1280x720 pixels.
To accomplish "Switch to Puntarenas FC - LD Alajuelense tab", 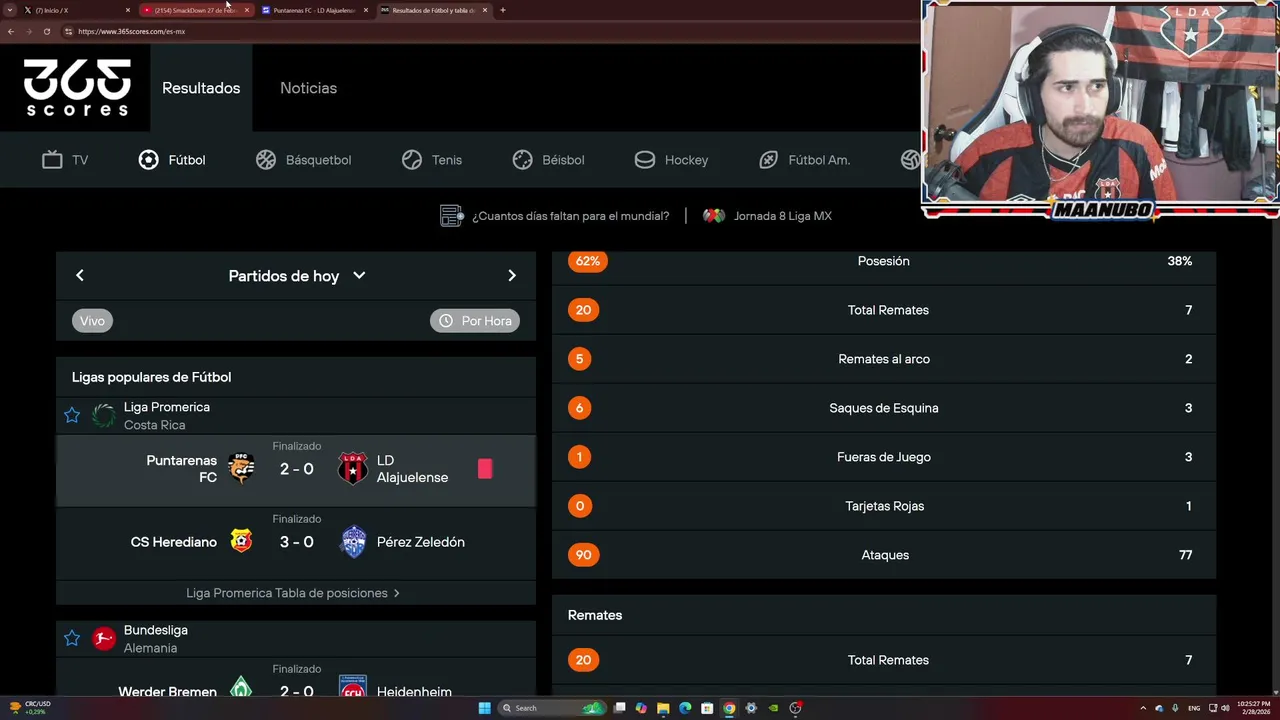I will coord(314,10).
